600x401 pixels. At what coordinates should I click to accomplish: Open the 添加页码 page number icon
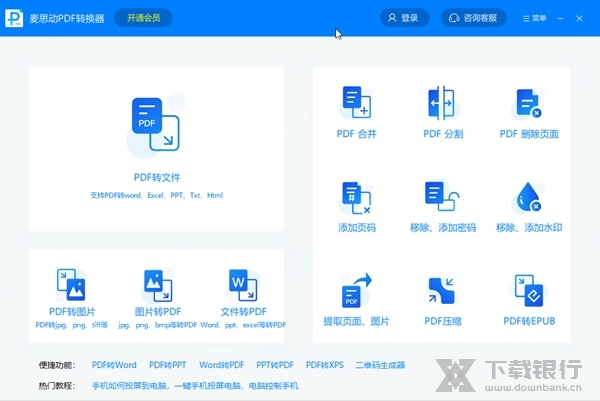click(357, 197)
